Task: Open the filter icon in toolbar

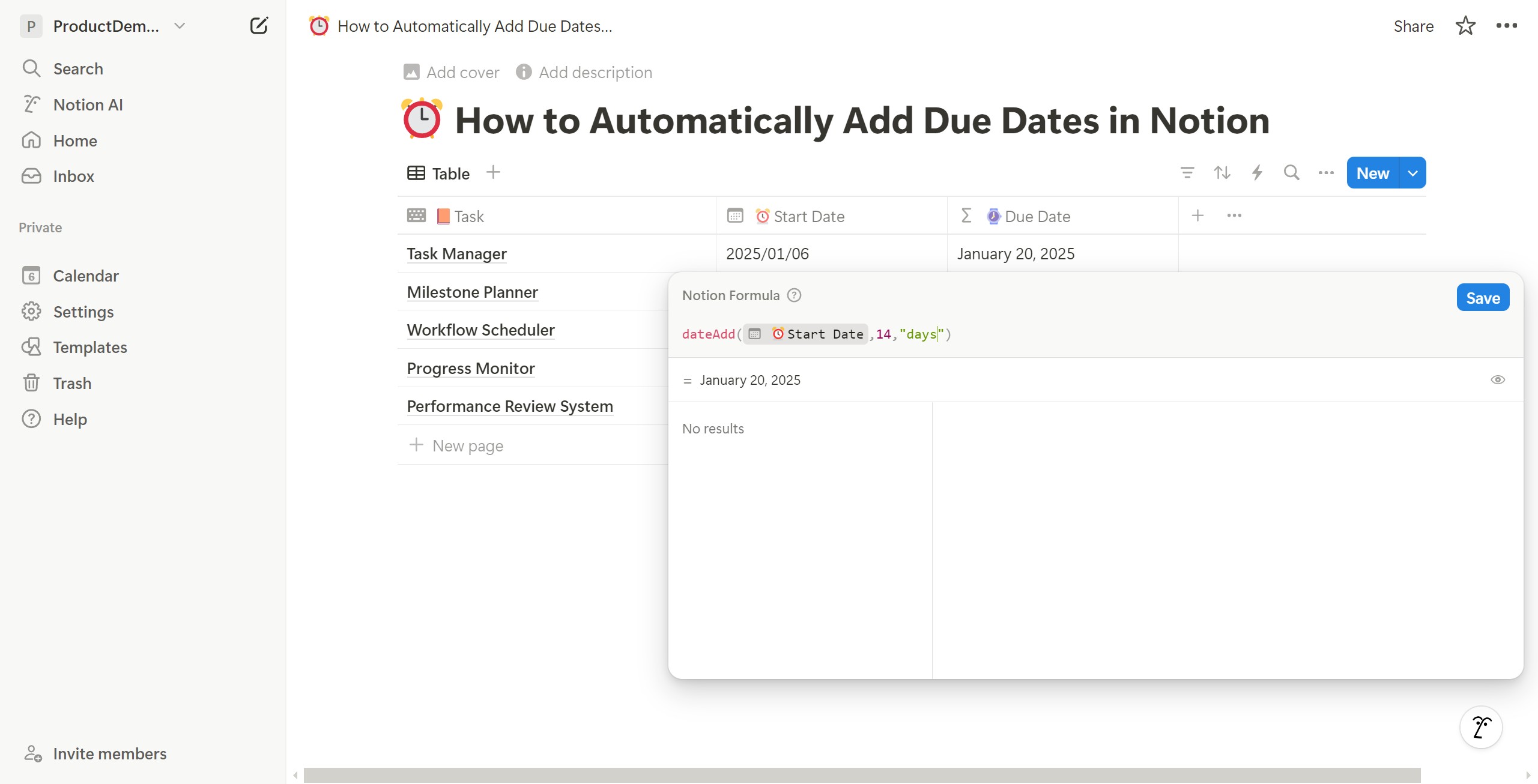Action: [x=1187, y=173]
